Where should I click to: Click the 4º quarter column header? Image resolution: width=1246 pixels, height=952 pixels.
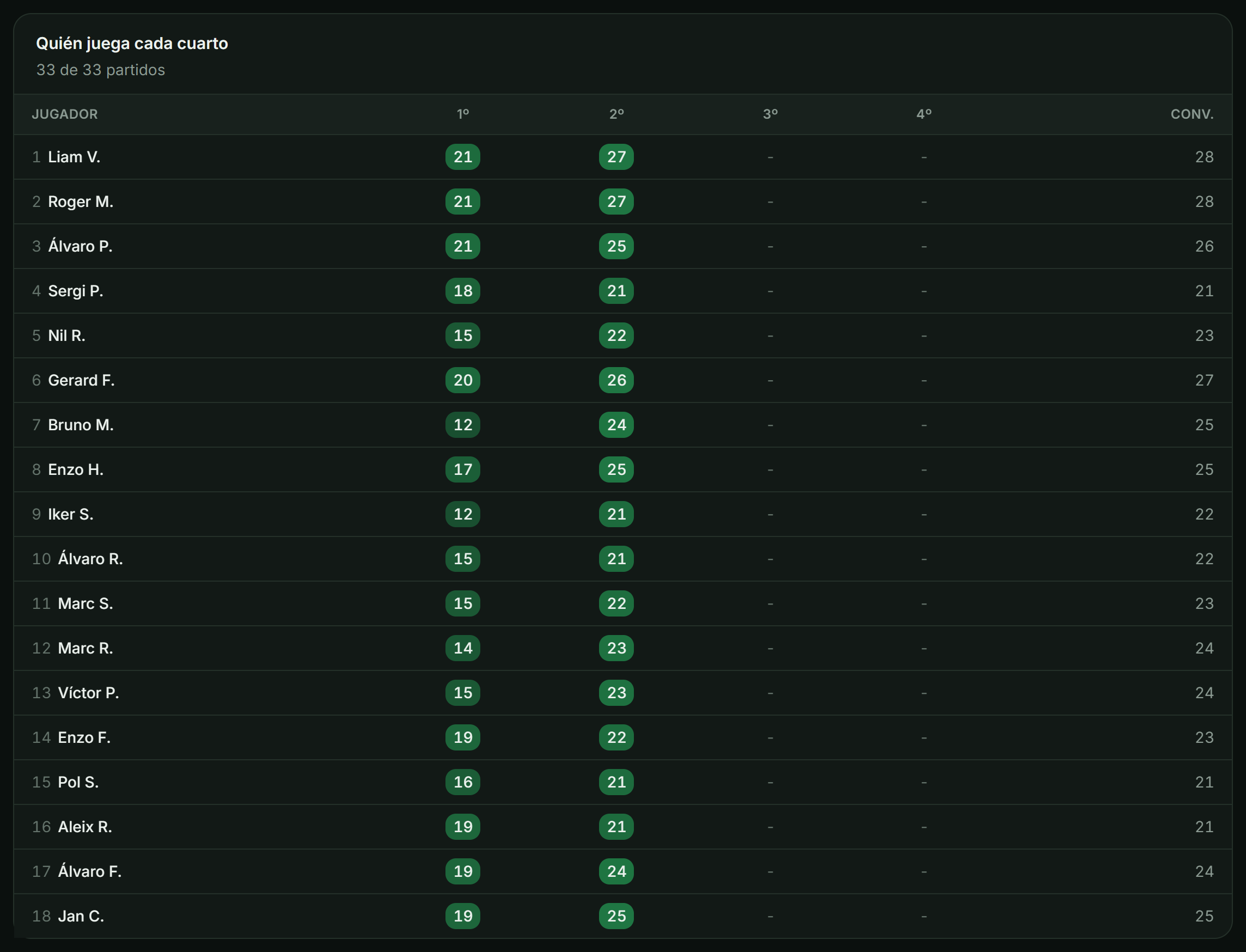[x=924, y=114]
